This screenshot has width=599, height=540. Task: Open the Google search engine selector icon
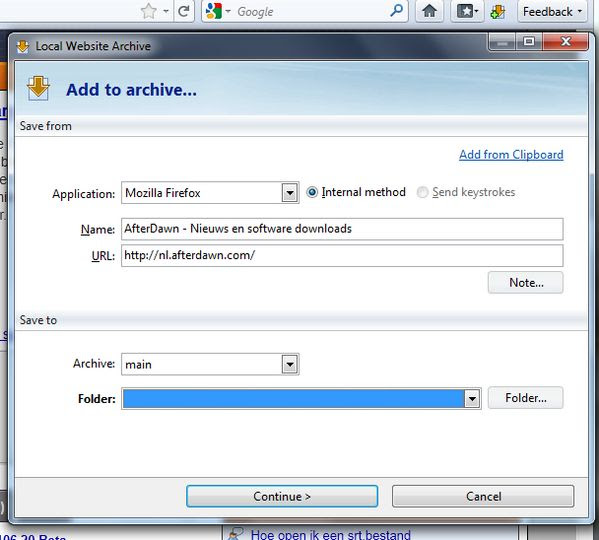213,11
